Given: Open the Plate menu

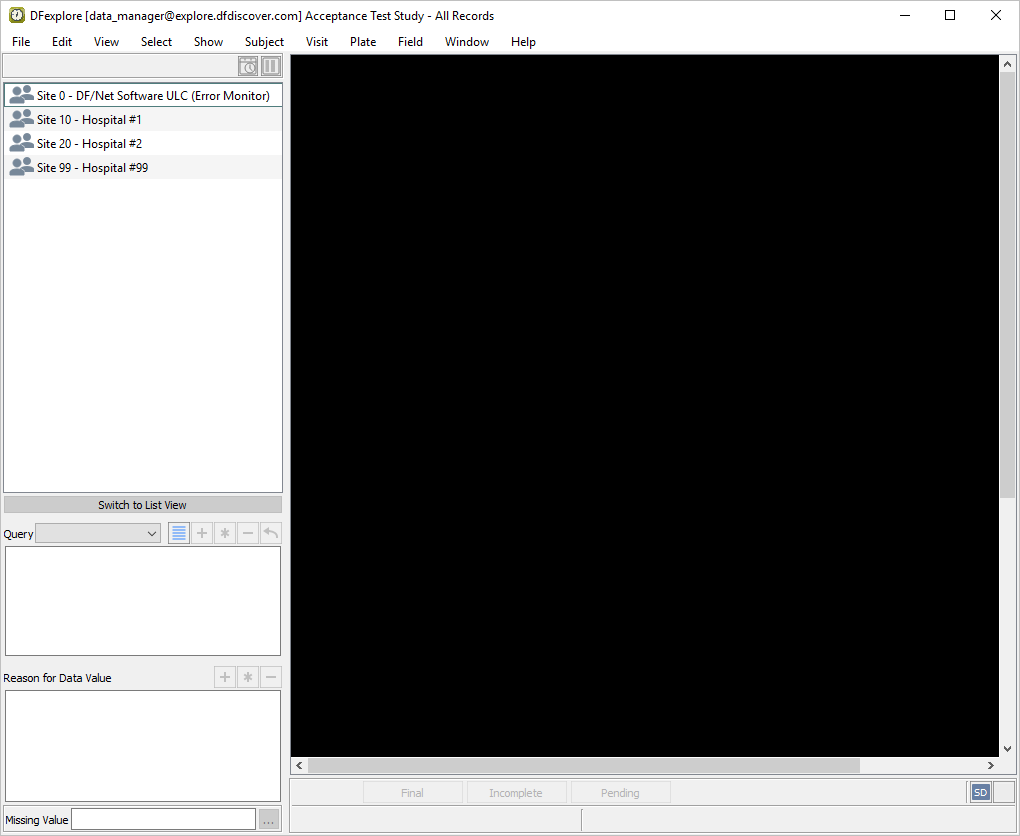Looking at the screenshot, I should point(363,42).
